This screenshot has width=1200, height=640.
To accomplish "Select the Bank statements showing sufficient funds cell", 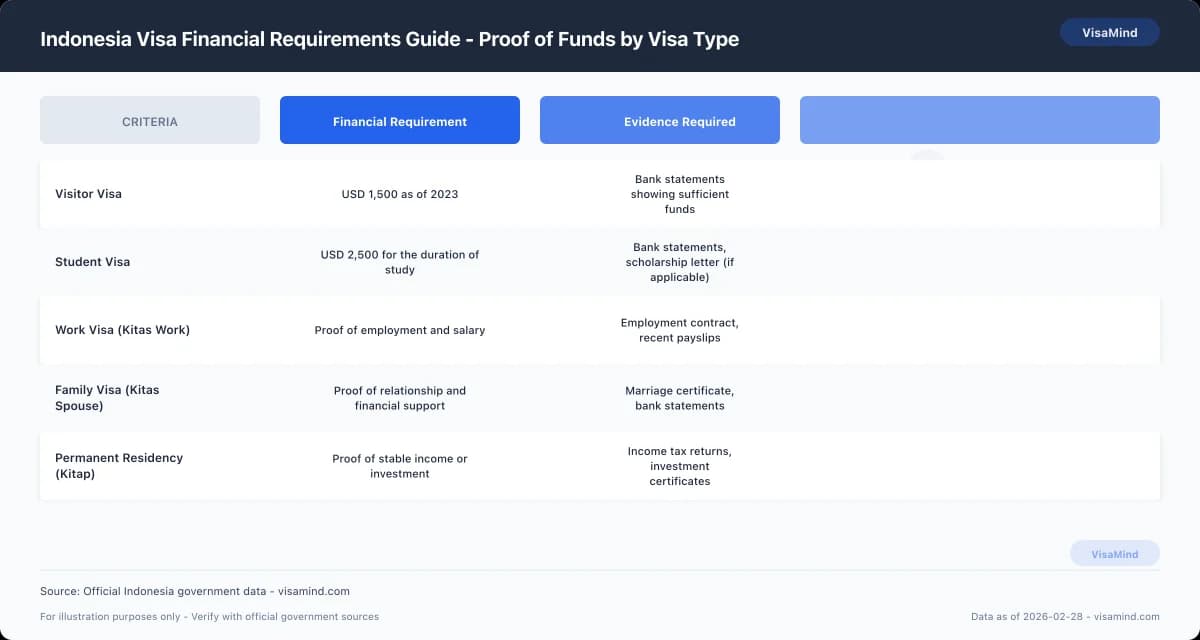I will 679,194.
